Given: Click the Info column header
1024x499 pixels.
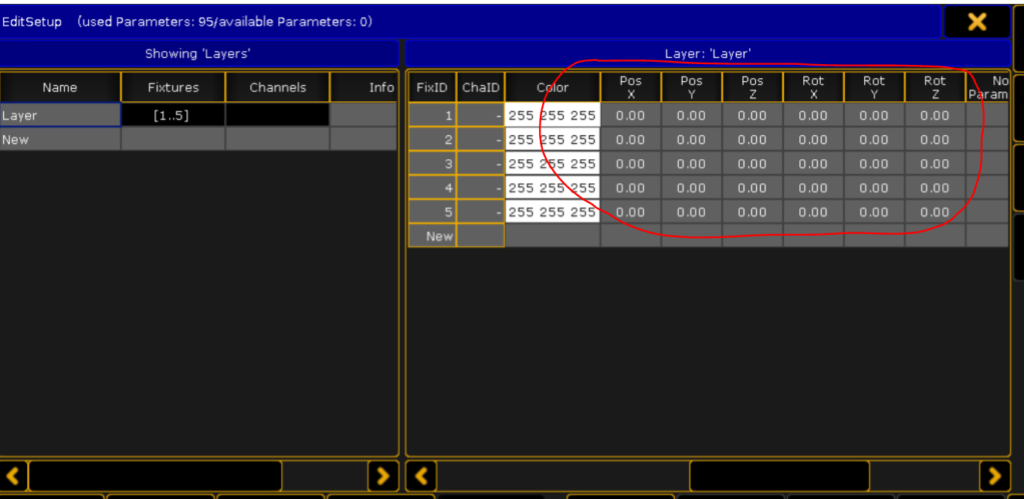Looking at the screenshot, I should pyautogui.click(x=364, y=87).
